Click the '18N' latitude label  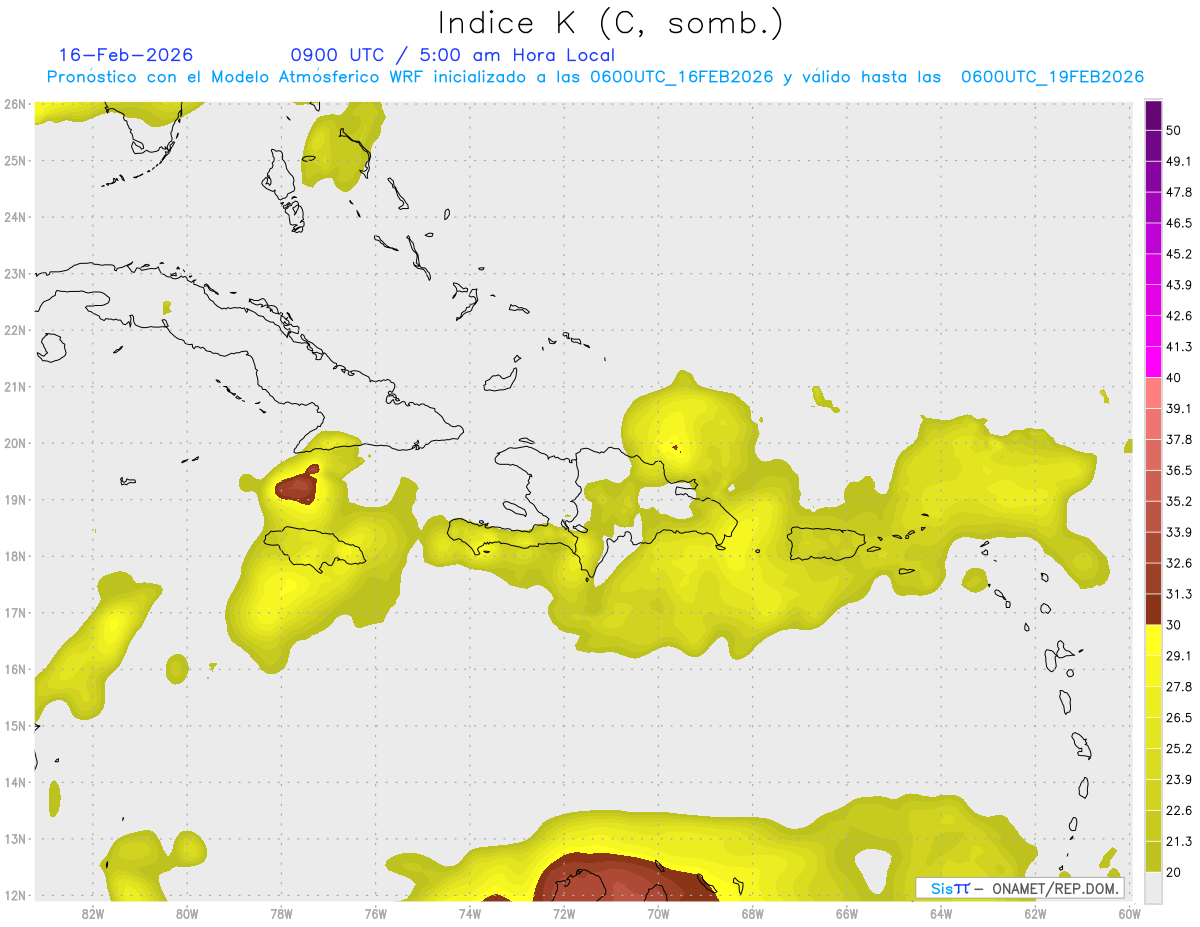(15, 556)
